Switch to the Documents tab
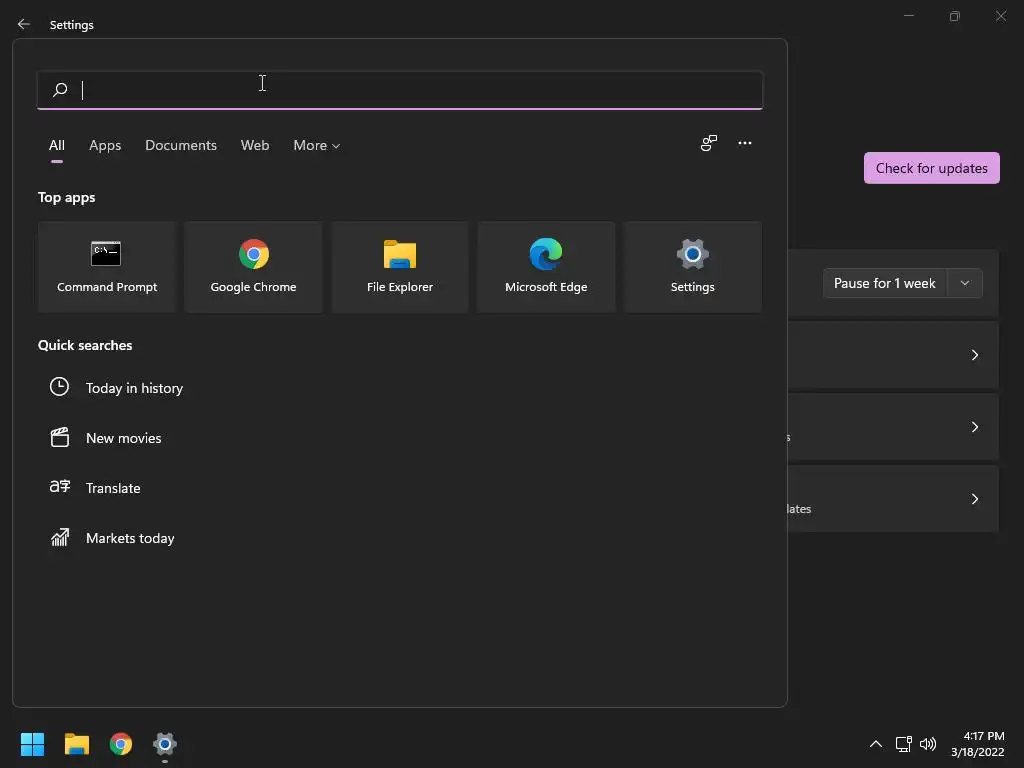The width and height of the screenshot is (1024, 768). click(181, 146)
